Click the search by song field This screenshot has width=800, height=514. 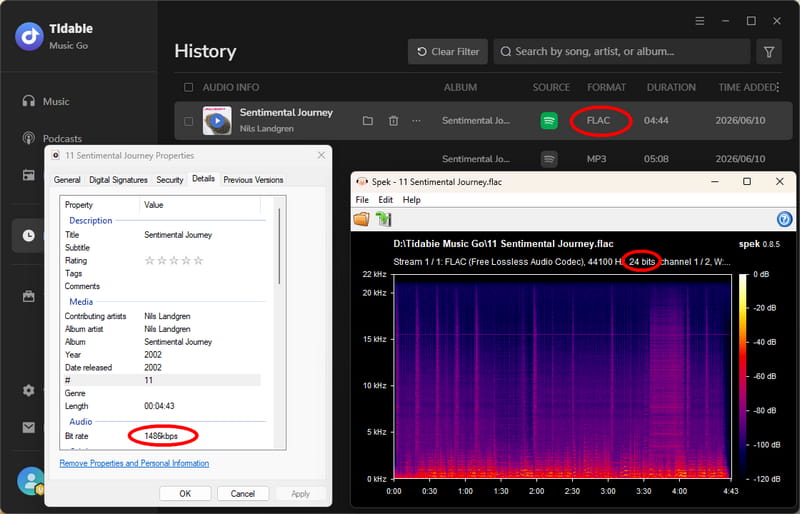[x=621, y=52]
